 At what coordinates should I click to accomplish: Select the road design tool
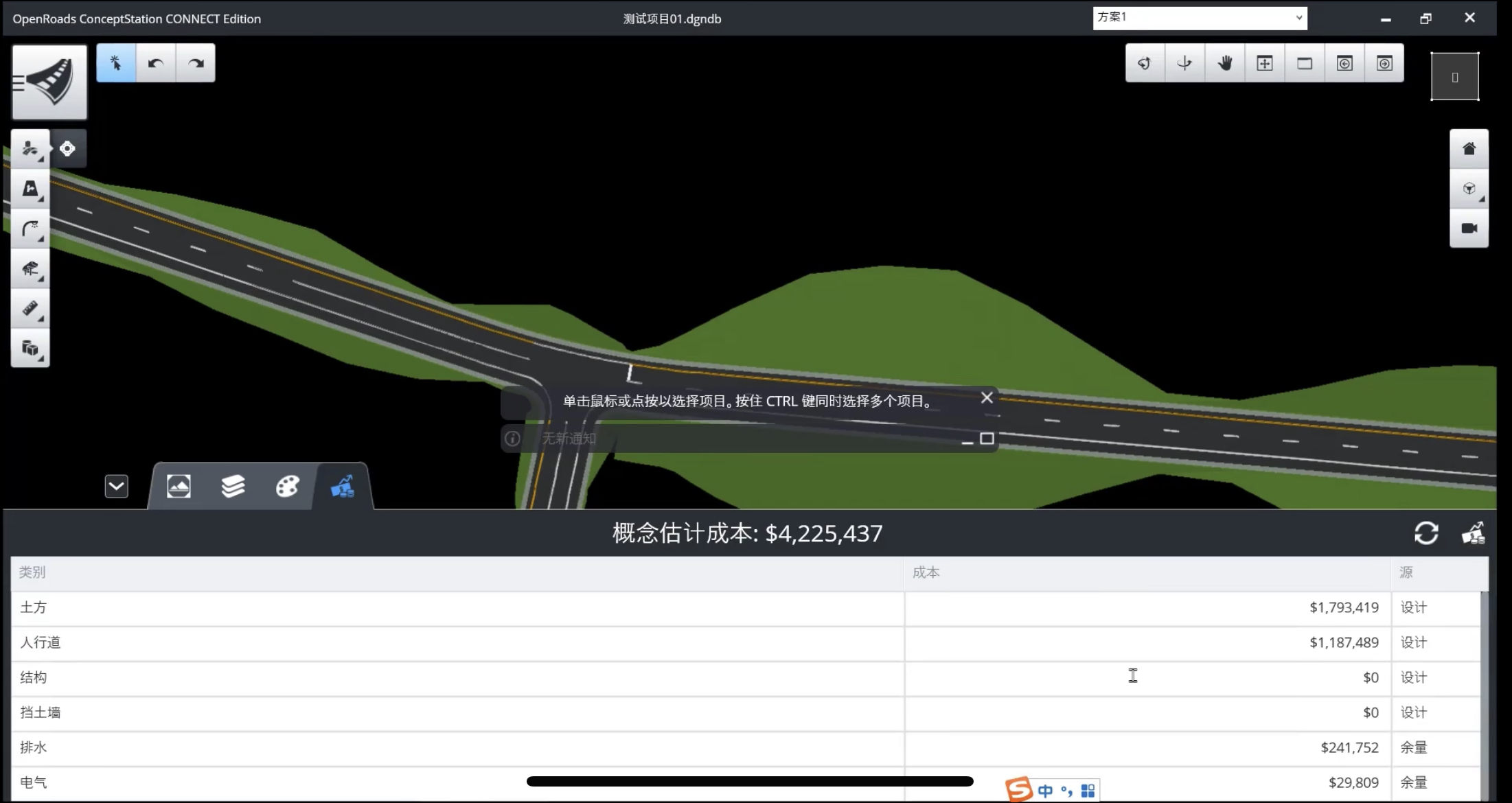(x=30, y=148)
